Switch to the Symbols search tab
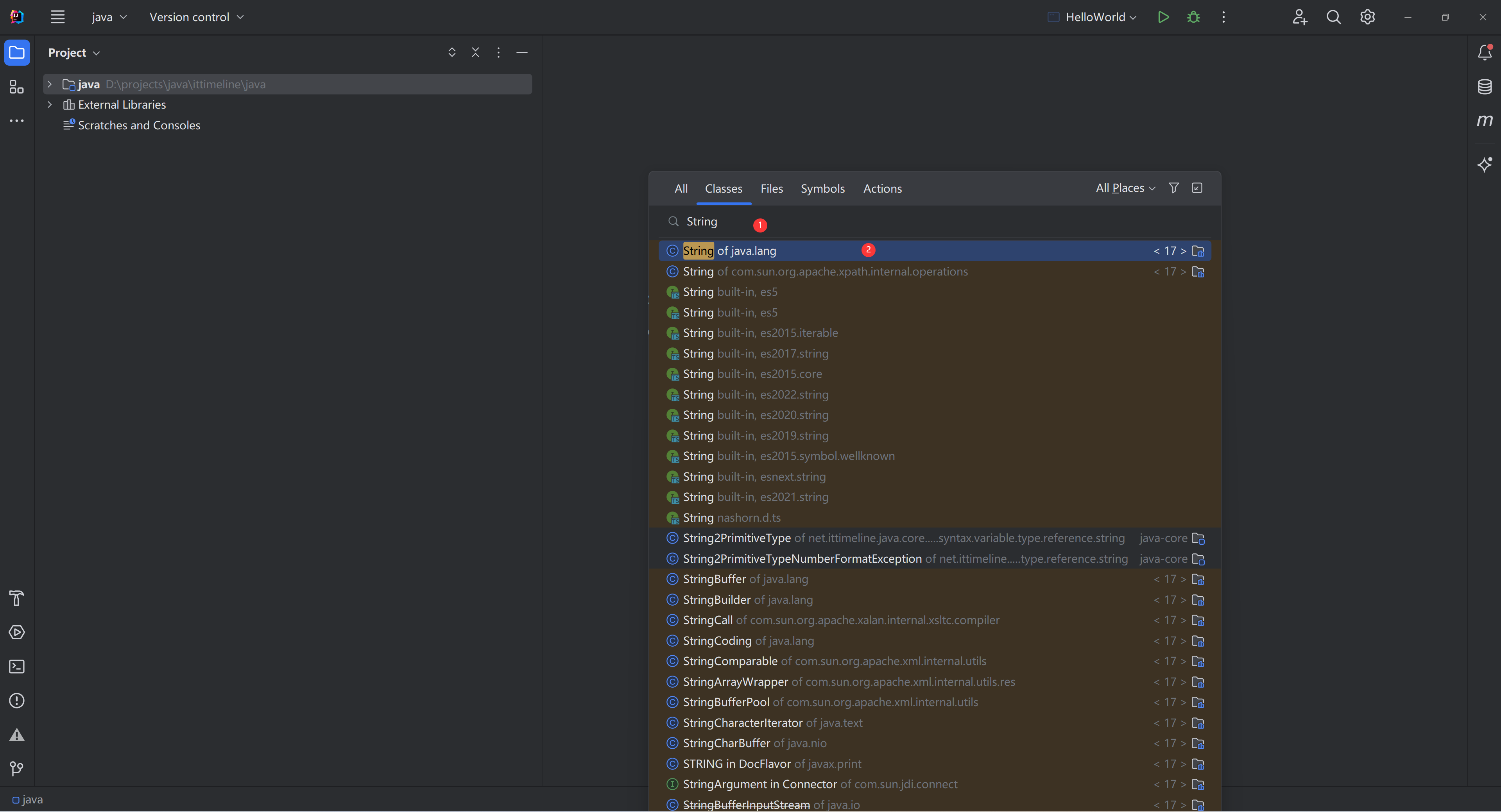The image size is (1501, 812). 822,188
